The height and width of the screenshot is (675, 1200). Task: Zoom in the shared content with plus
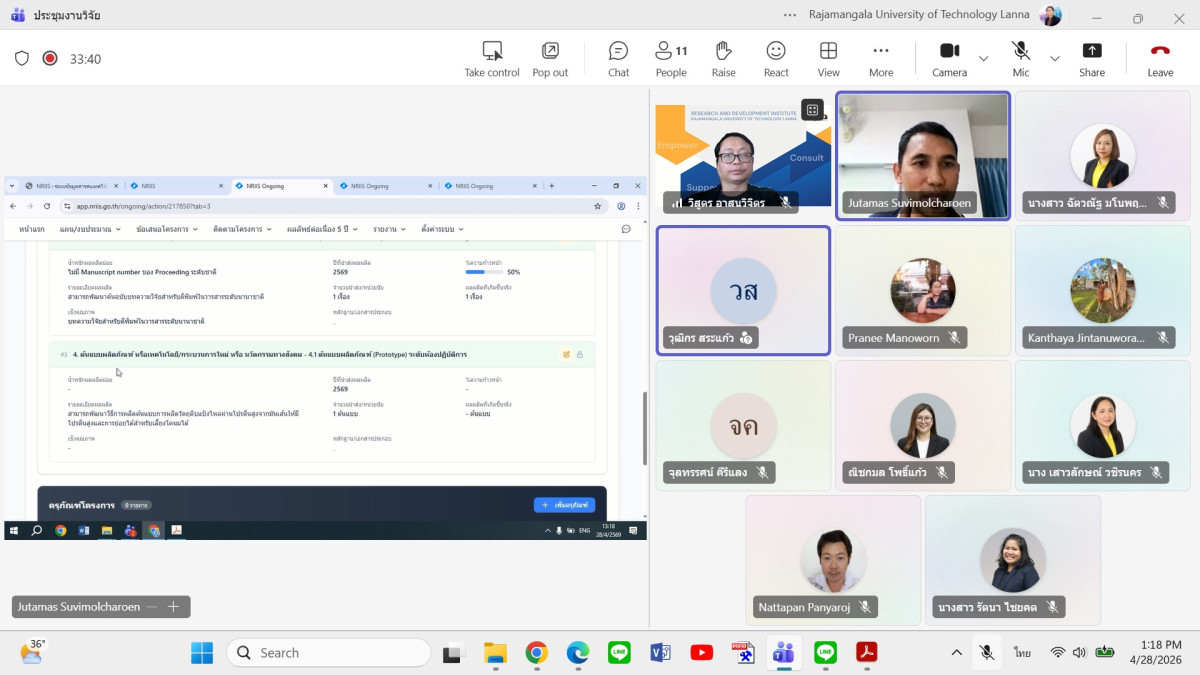click(x=173, y=606)
